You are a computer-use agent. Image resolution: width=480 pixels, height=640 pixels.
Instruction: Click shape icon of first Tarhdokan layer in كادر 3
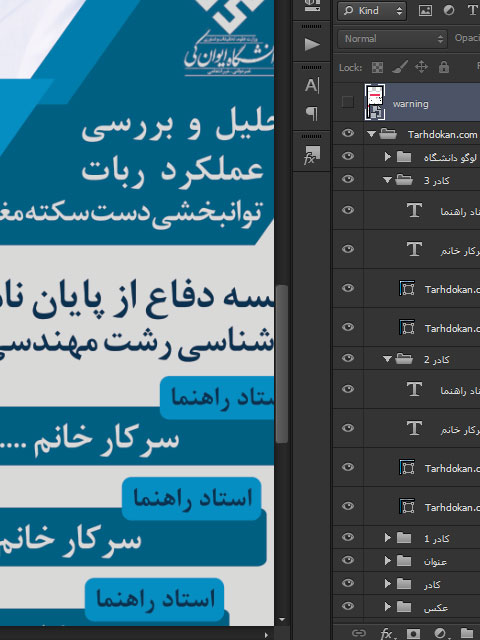(407, 288)
